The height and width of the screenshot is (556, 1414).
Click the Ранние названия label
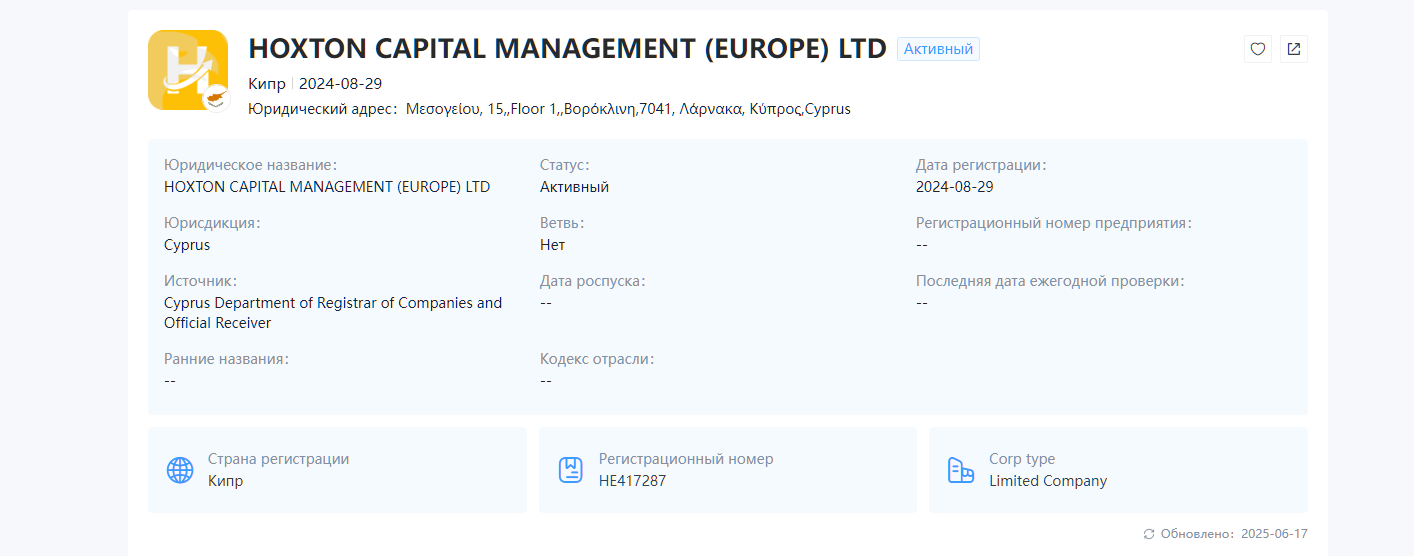coord(226,360)
